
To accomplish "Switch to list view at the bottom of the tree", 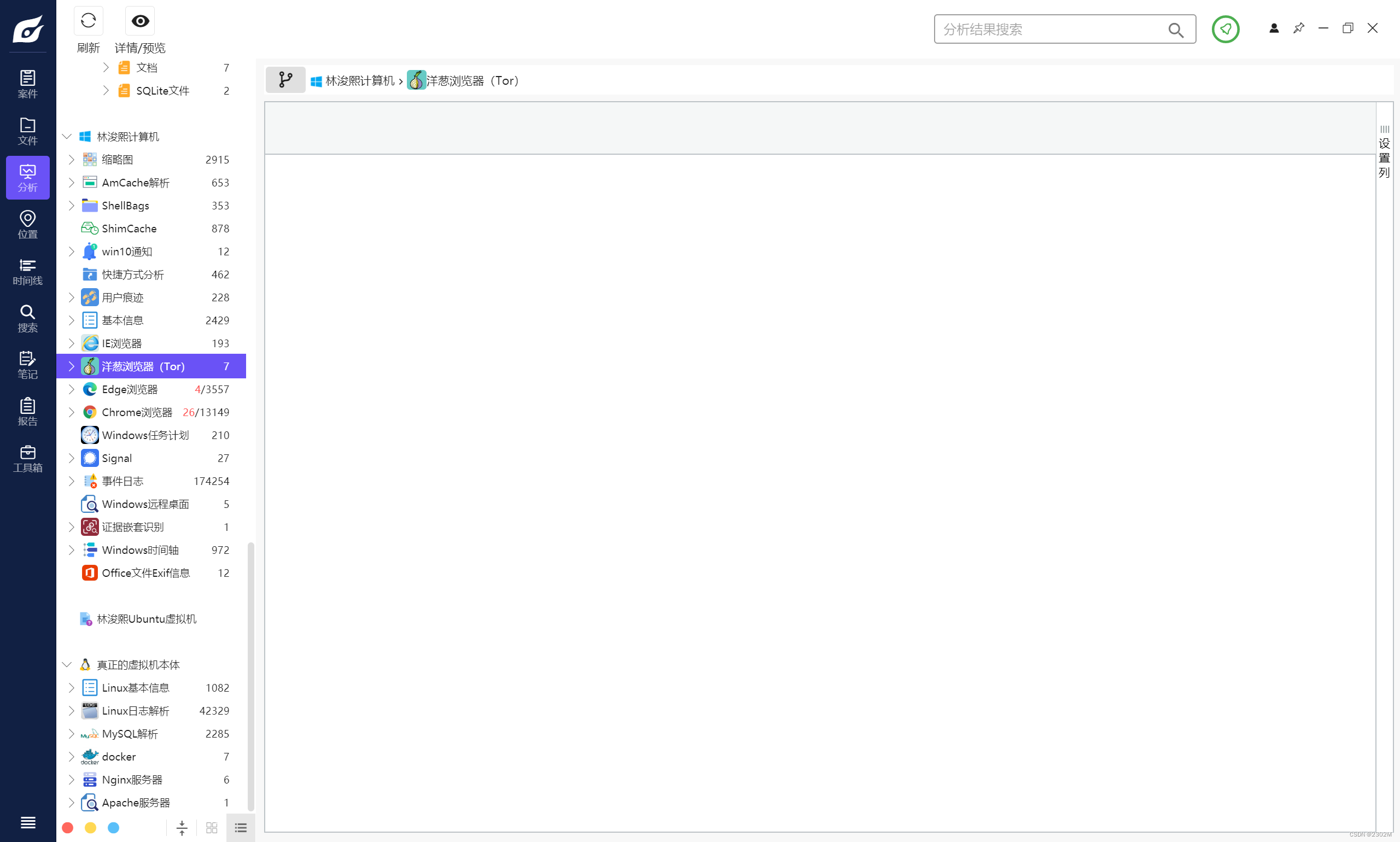I will coord(241,828).
